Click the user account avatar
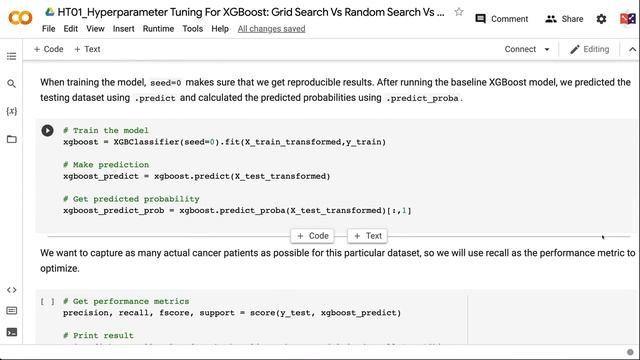 pyautogui.click(x=628, y=18)
